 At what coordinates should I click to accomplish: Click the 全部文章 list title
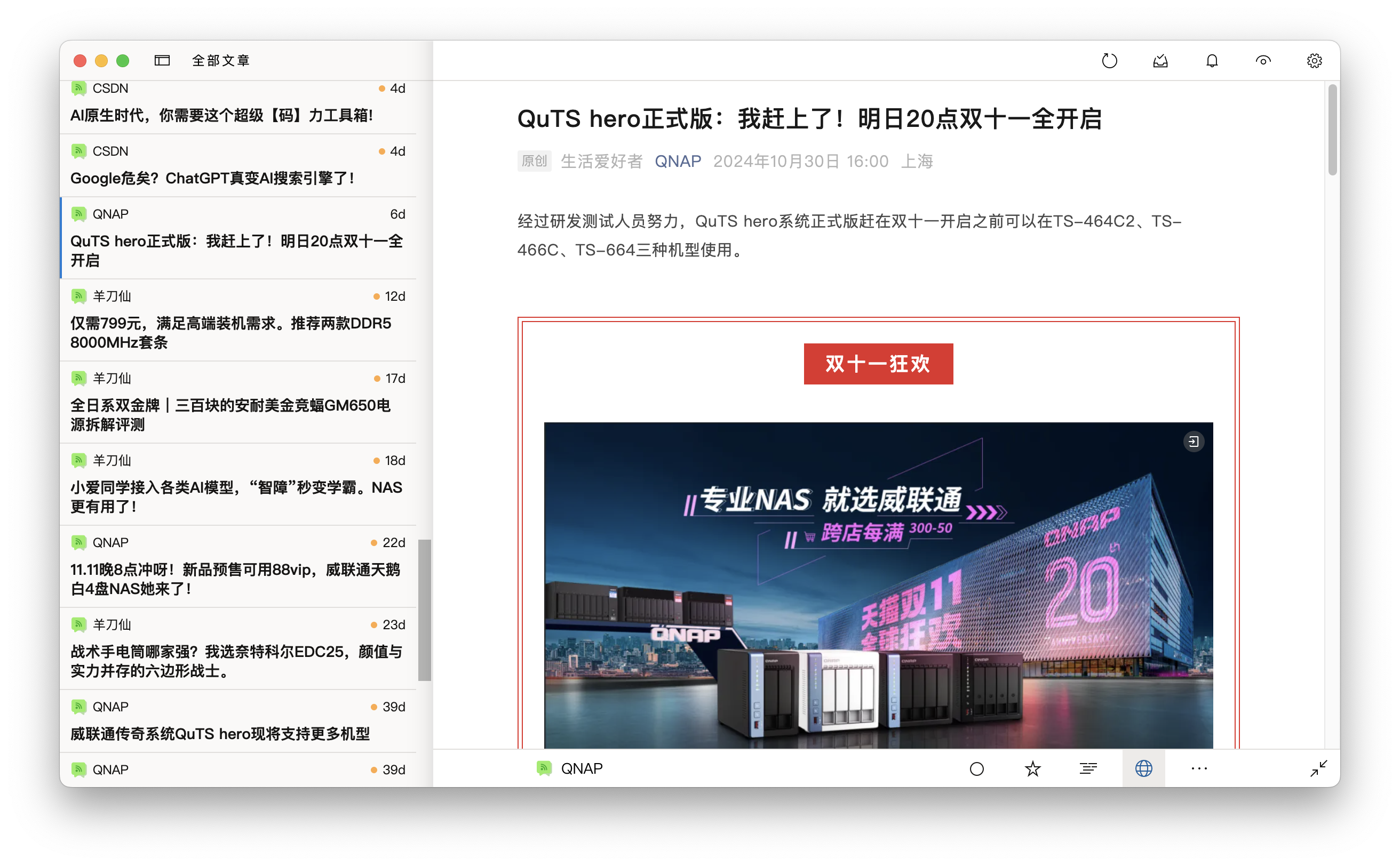[221, 61]
